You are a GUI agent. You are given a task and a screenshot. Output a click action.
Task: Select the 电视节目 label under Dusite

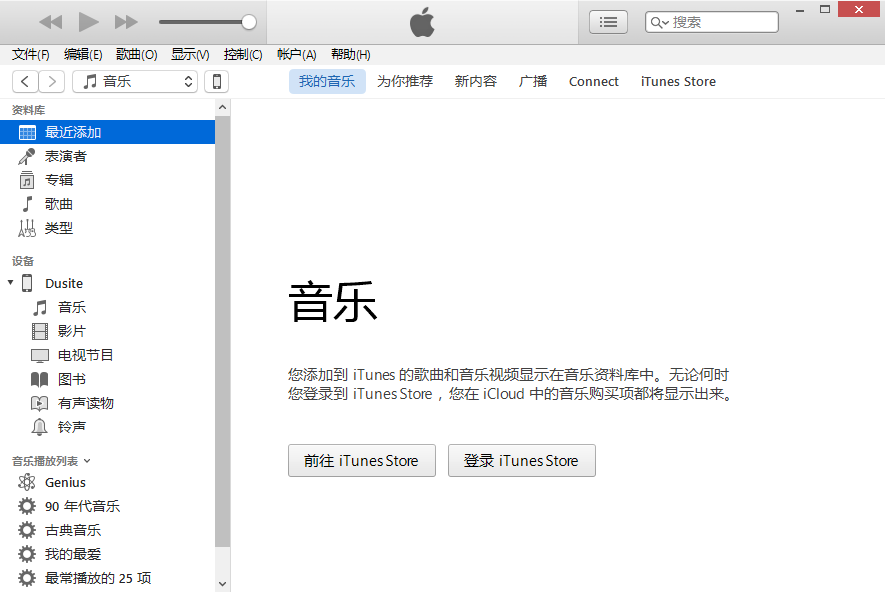[86, 356]
